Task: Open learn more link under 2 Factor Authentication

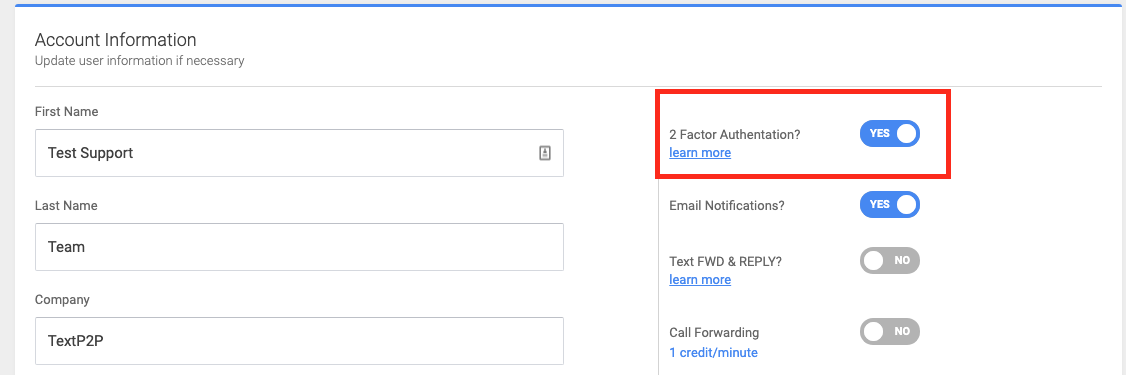Action: [x=700, y=152]
